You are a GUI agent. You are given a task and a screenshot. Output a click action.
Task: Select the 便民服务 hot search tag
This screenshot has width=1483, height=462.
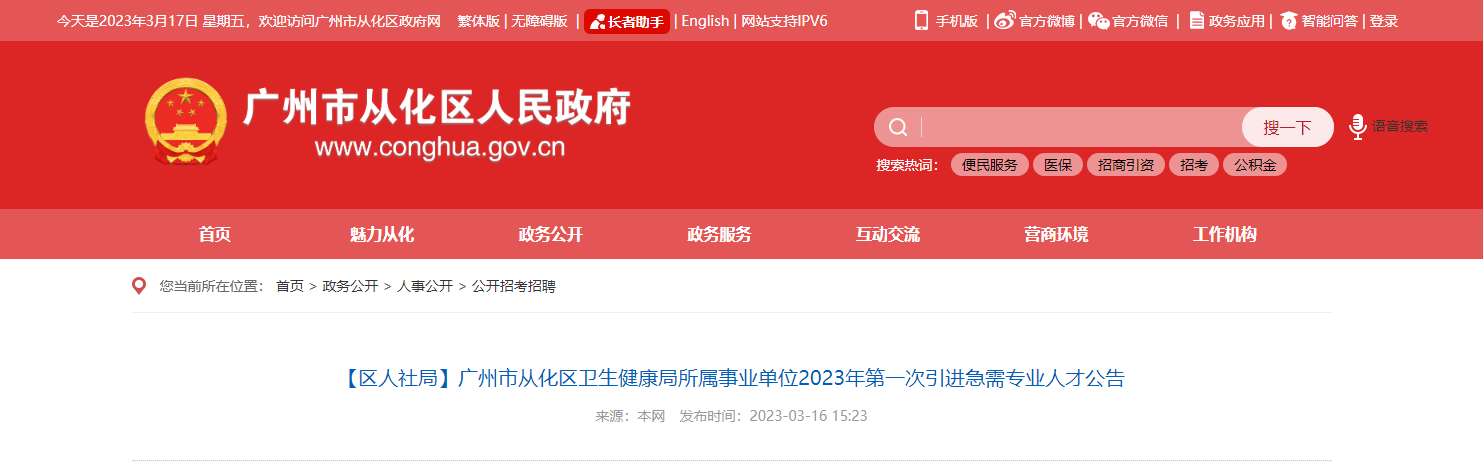tap(990, 165)
